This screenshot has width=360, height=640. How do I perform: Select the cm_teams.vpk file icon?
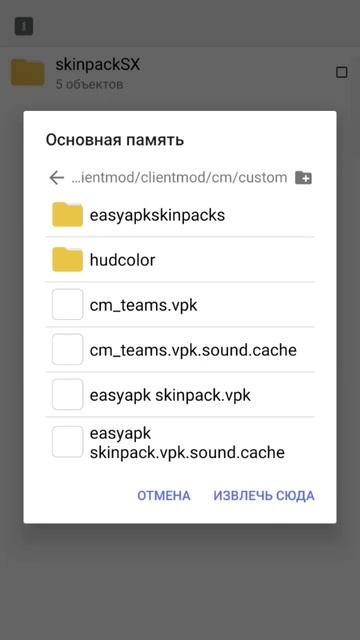67,304
